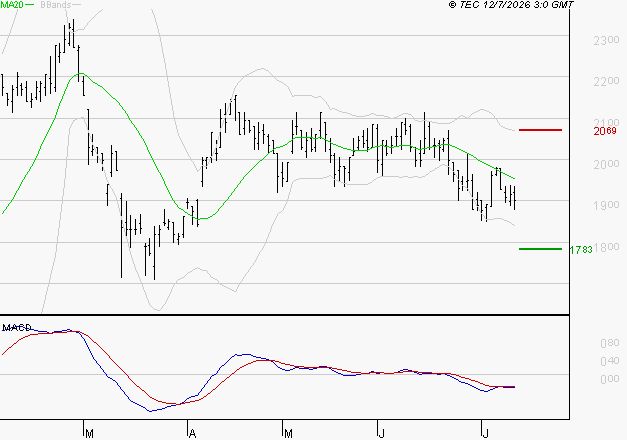
Task: Select the red 2069 resistance line
Action: pyautogui.click(x=540, y=130)
